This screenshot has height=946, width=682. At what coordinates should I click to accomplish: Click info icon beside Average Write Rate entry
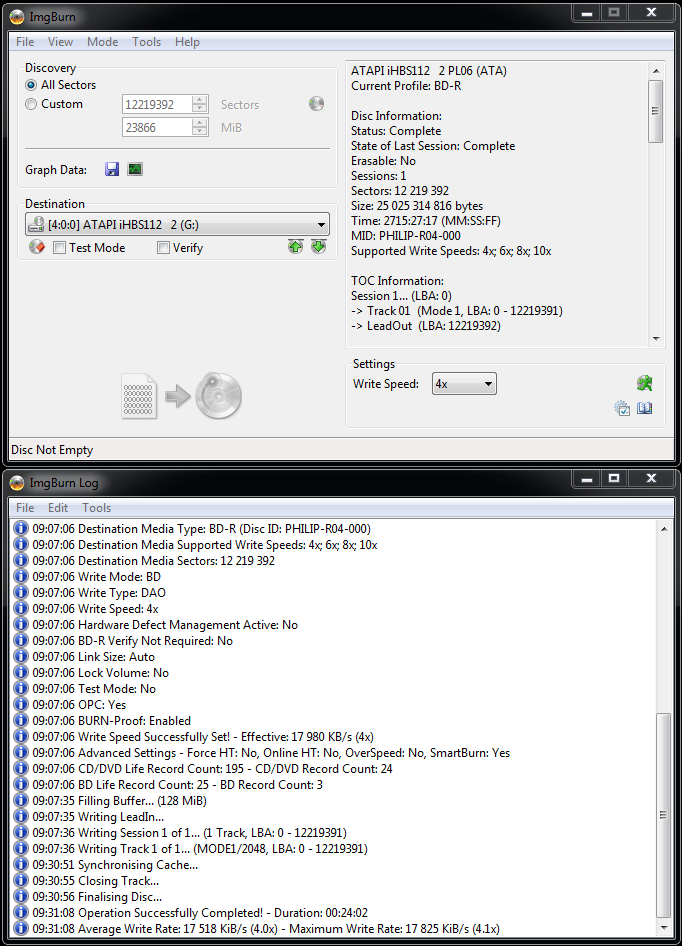(x=21, y=928)
